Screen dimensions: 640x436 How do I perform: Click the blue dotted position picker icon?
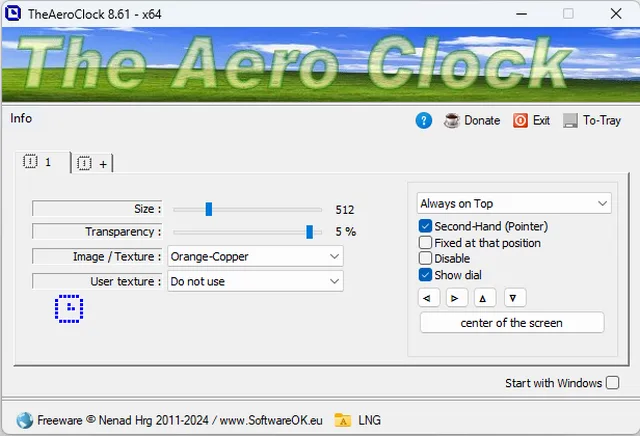69,309
